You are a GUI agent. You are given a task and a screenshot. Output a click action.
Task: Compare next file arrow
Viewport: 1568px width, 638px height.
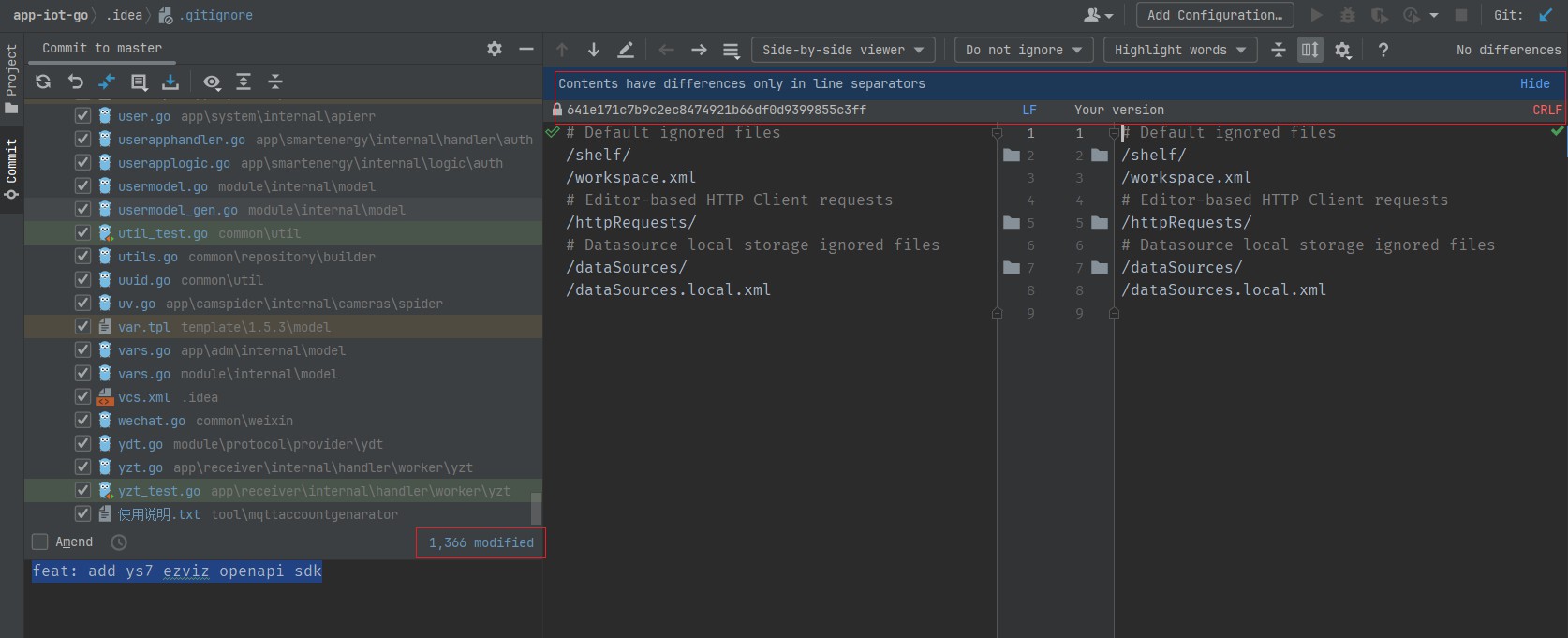tap(699, 50)
